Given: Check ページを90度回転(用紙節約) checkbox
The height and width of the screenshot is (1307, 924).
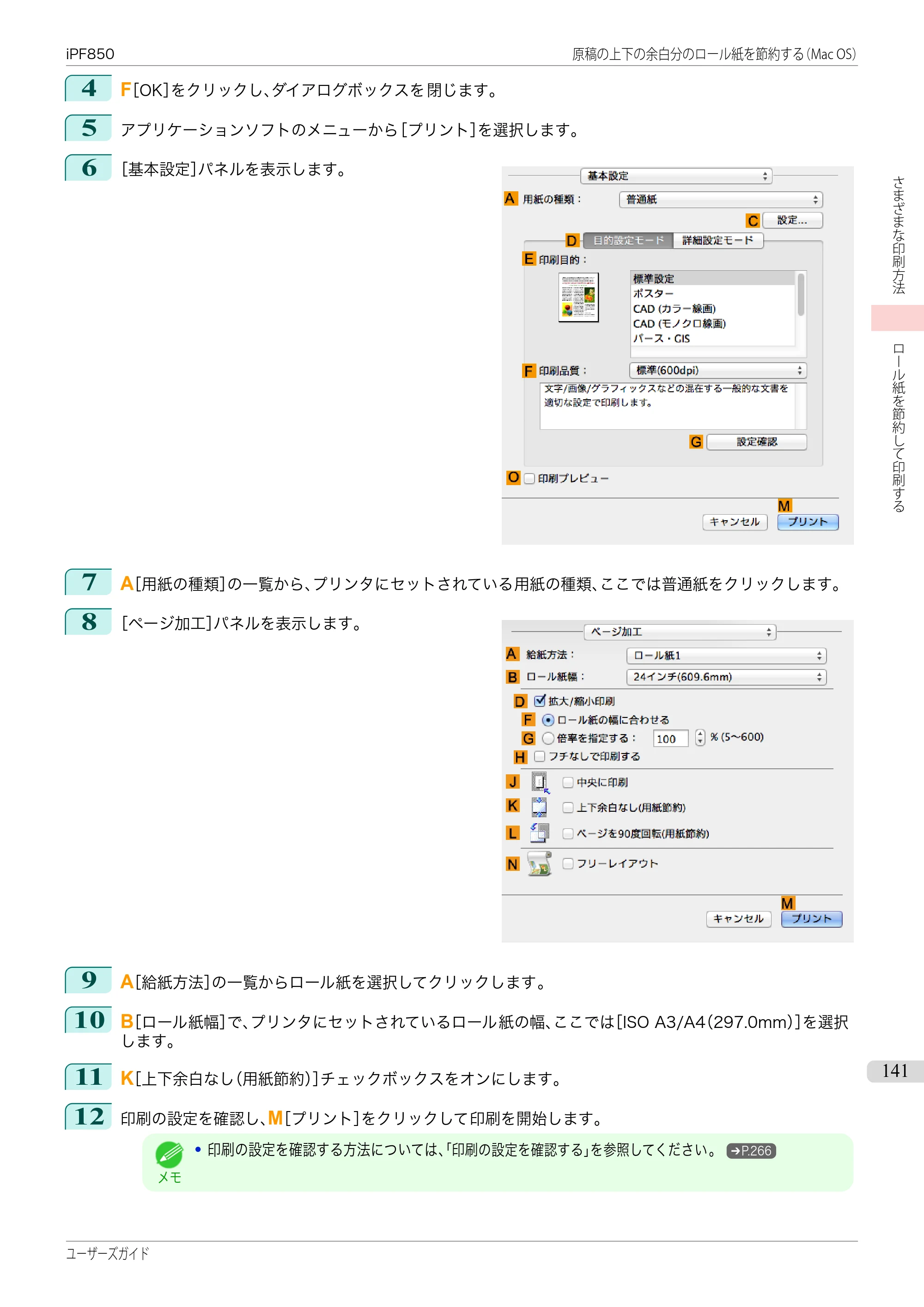Looking at the screenshot, I should point(568,834).
